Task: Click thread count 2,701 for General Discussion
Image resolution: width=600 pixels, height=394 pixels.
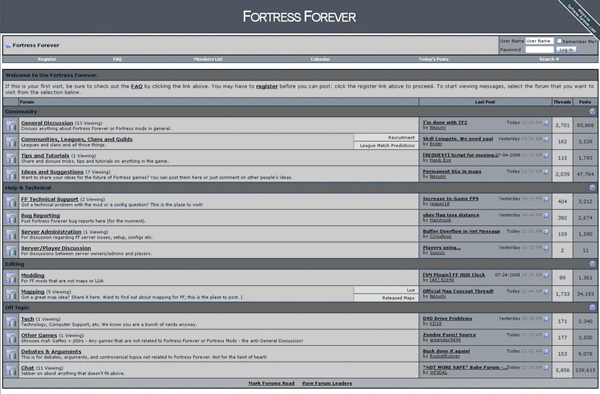Action: 562,125
